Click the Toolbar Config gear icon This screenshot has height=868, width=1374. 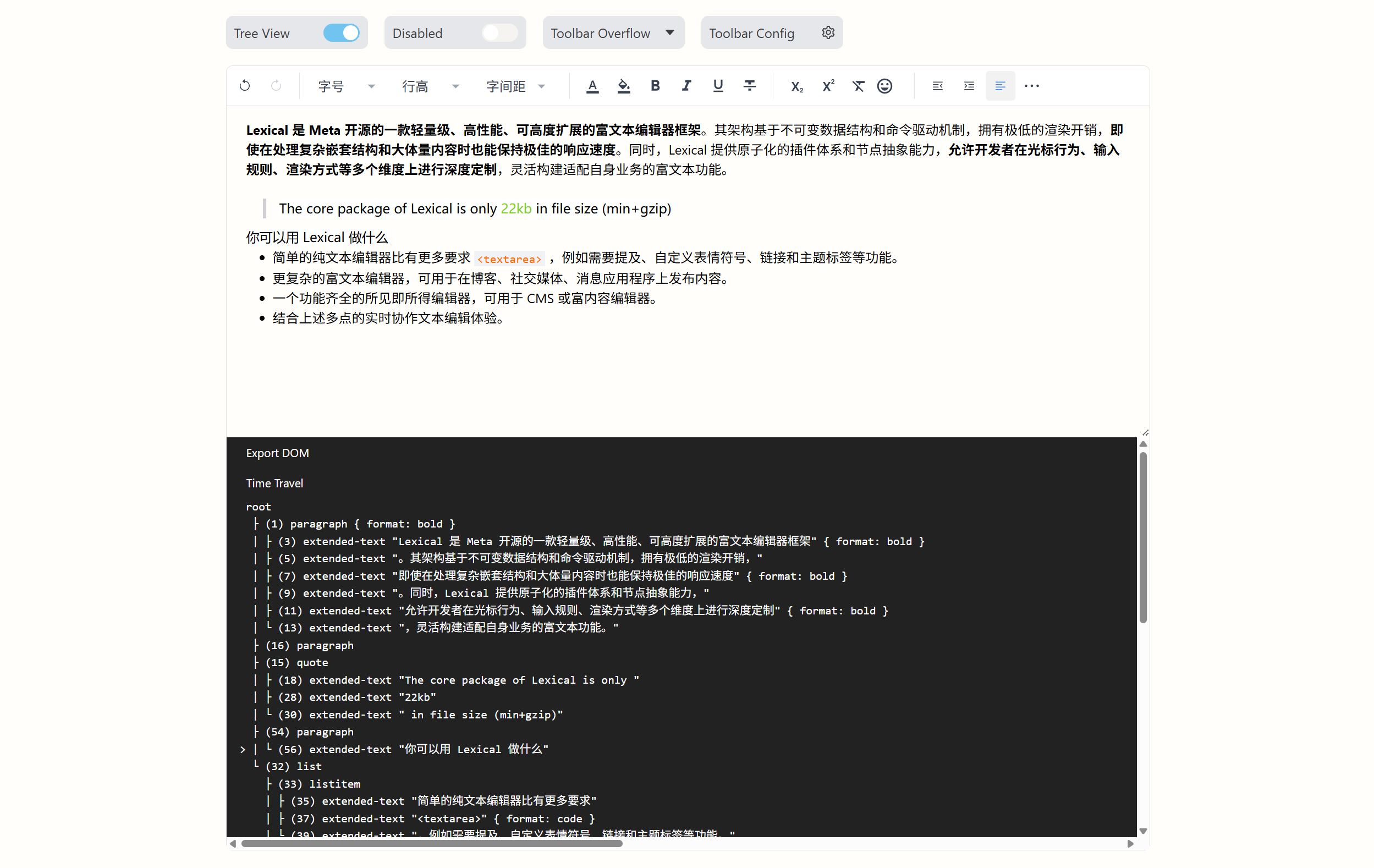click(828, 32)
